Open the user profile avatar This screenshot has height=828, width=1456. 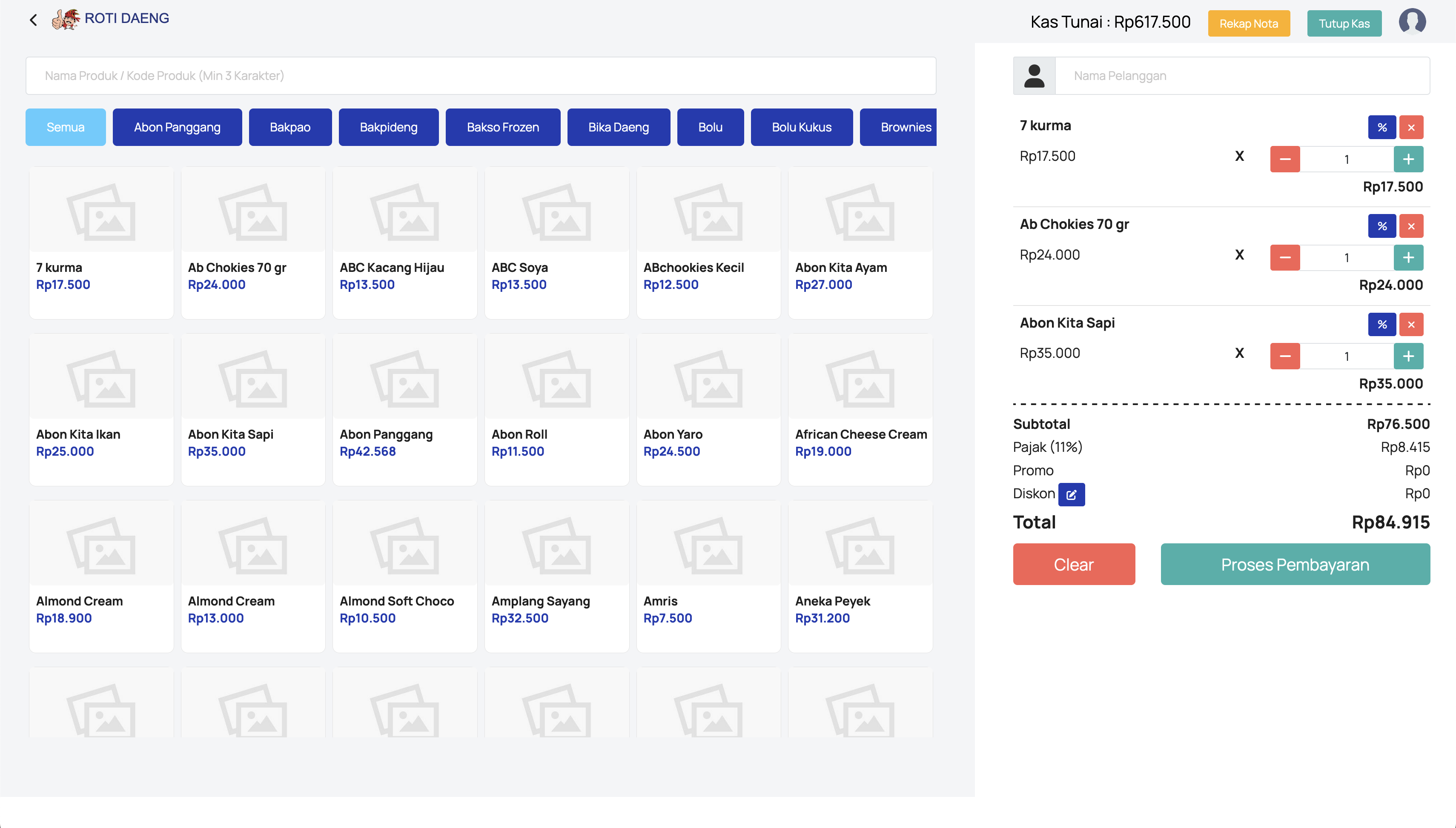[x=1412, y=22]
